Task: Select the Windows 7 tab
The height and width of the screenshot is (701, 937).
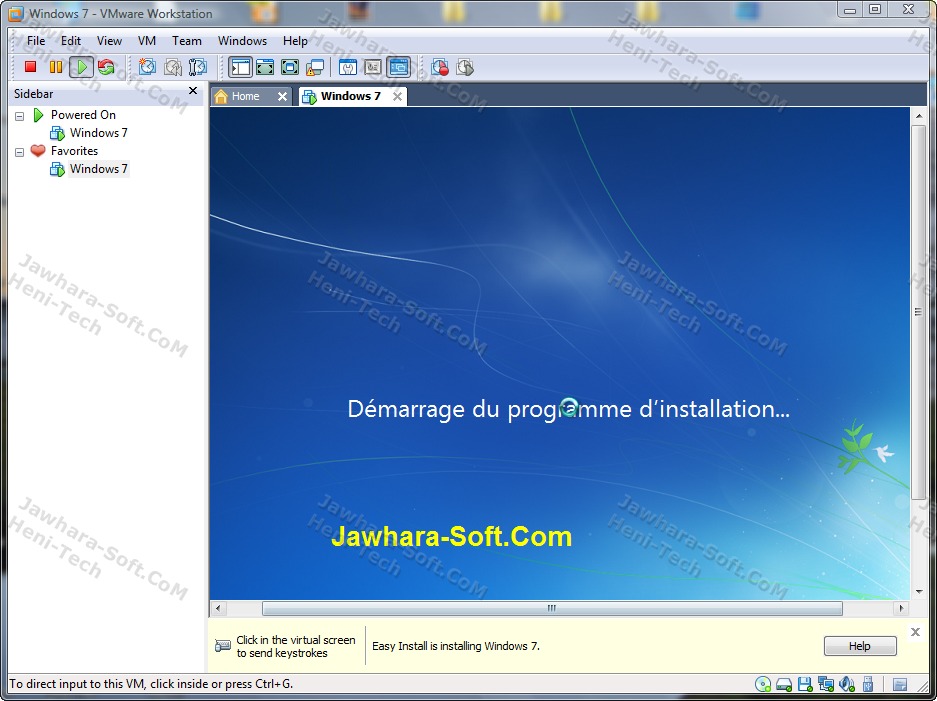Action: [350, 96]
